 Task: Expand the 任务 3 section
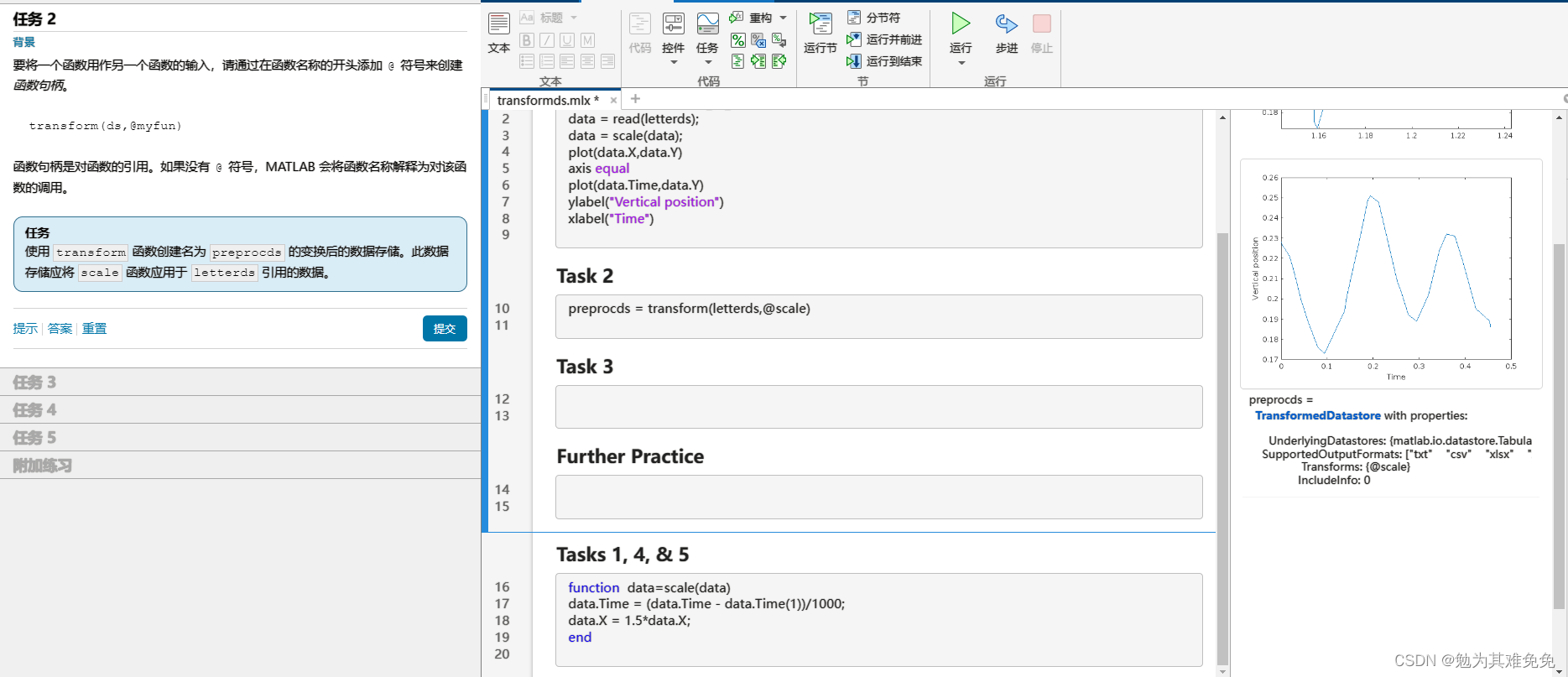(x=240, y=383)
